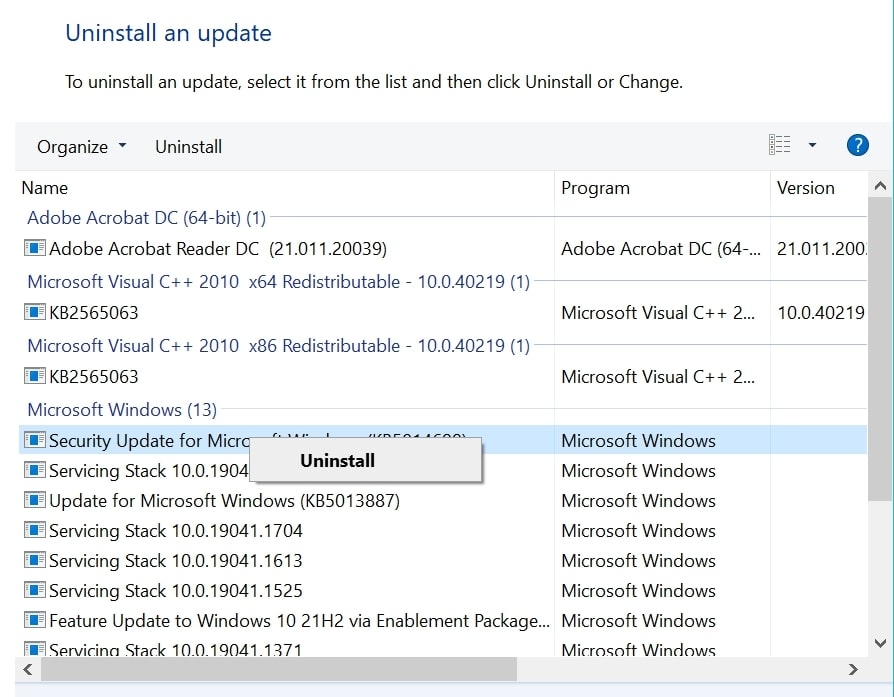Click the vertical scrollbar thumb

pyautogui.click(x=880, y=349)
